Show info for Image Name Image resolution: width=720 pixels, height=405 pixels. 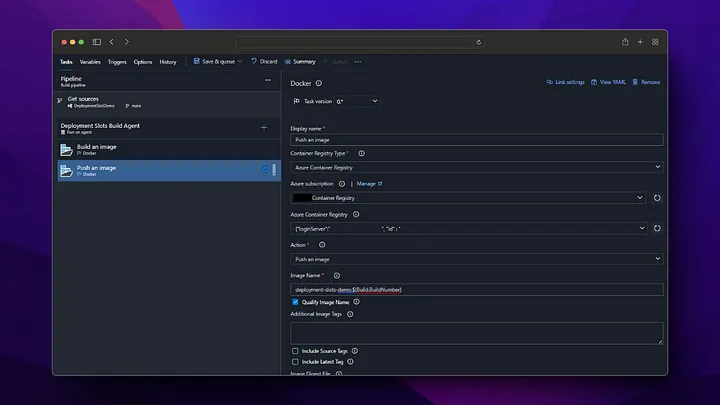coord(337,276)
